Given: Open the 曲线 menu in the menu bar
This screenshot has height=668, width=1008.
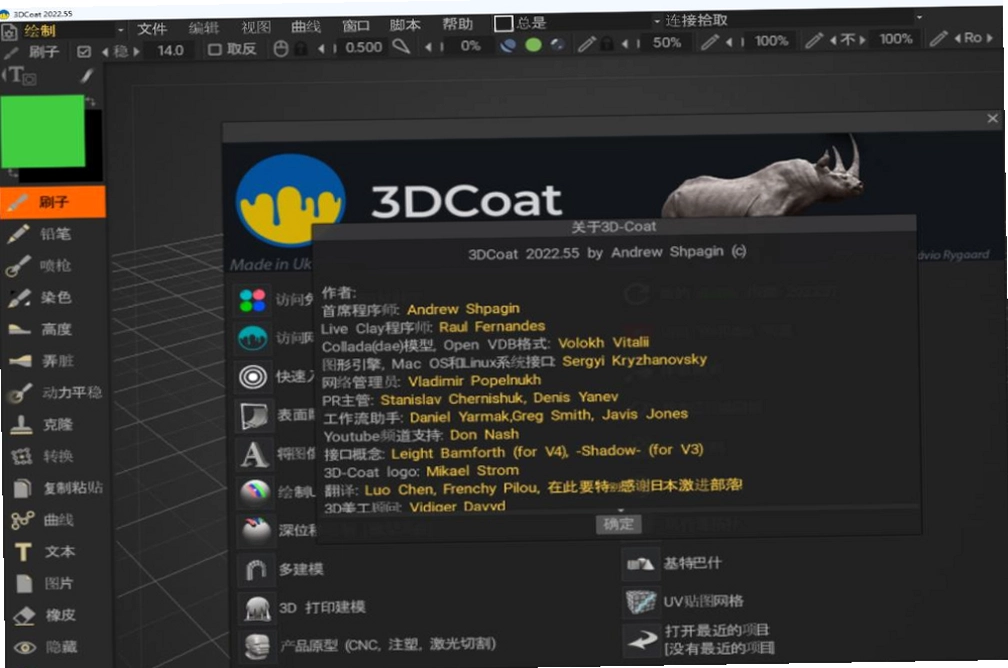Looking at the screenshot, I should coord(305,26).
